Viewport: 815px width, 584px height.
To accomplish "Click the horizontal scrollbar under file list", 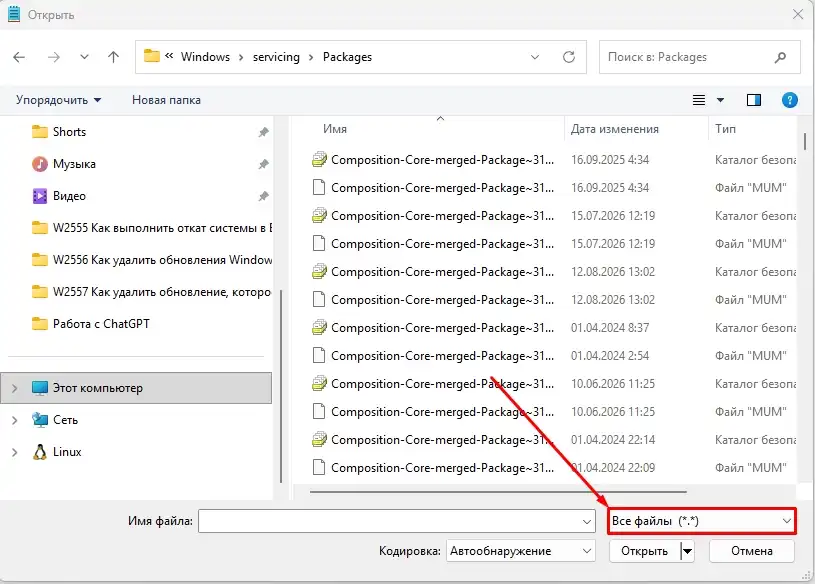I will click(x=498, y=491).
